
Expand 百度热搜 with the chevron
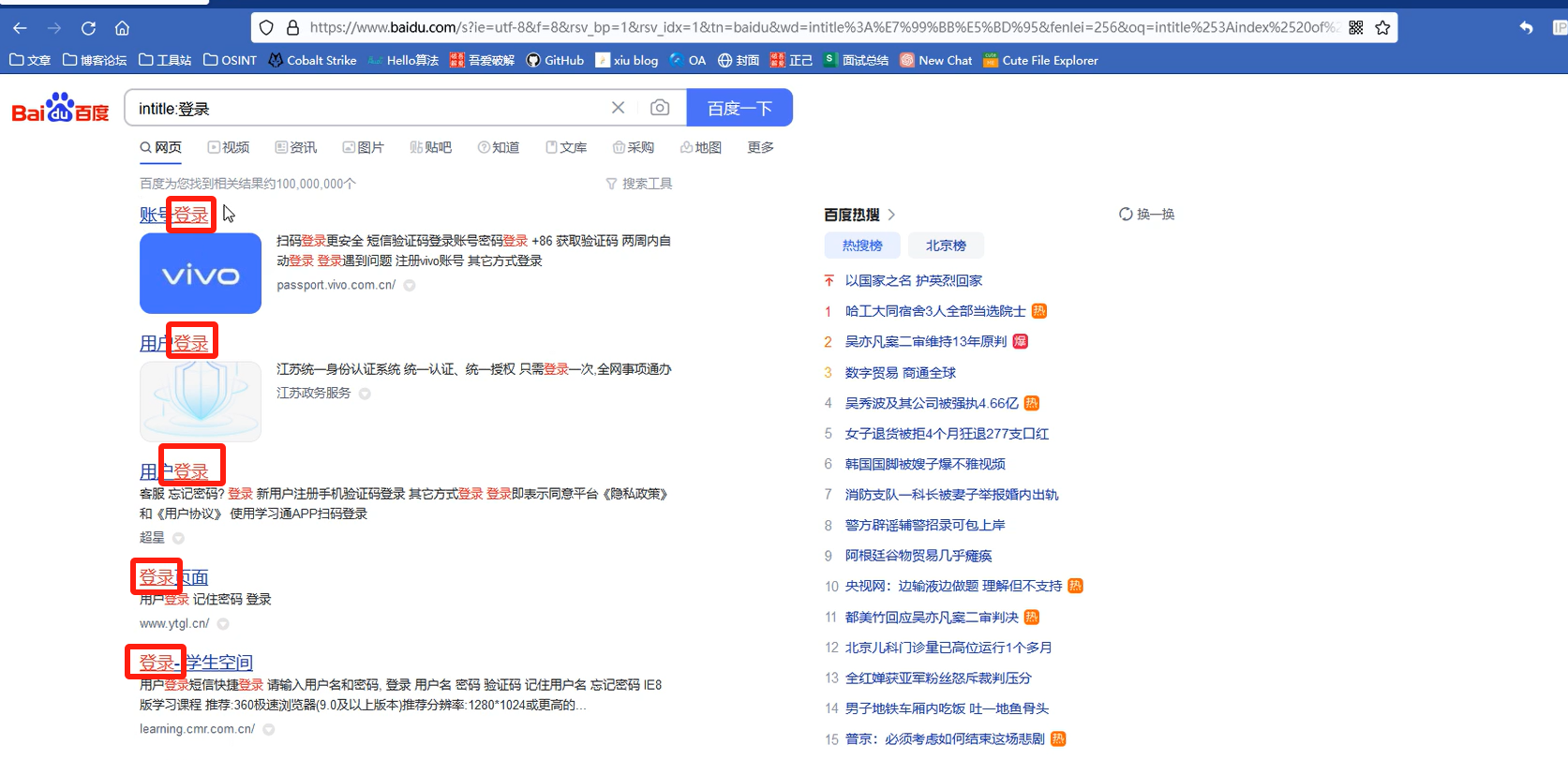(x=891, y=215)
